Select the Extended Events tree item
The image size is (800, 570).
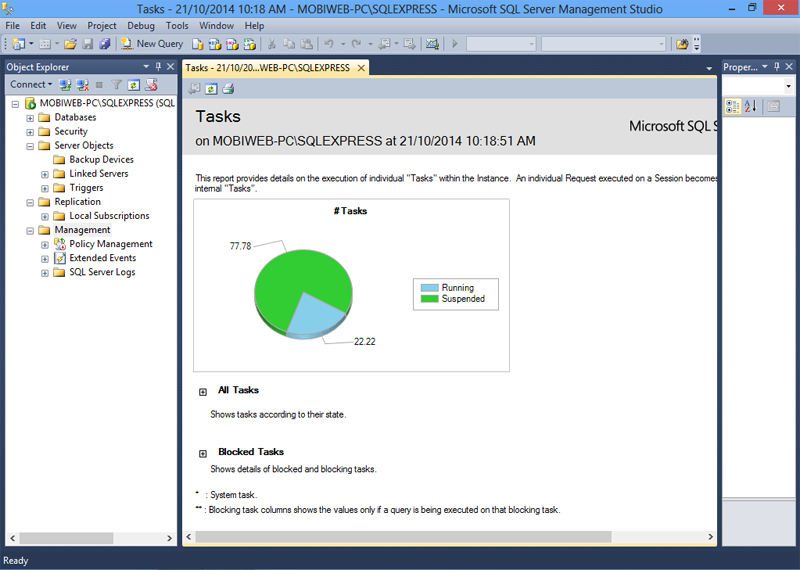tap(103, 258)
